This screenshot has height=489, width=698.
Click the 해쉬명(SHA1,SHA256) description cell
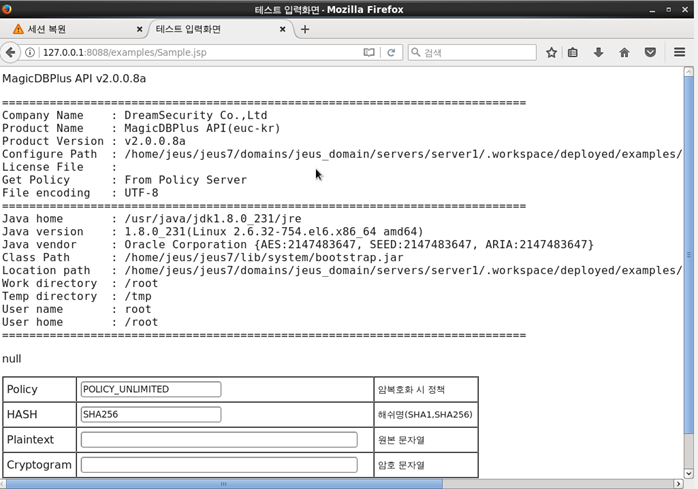coord(426,415)
